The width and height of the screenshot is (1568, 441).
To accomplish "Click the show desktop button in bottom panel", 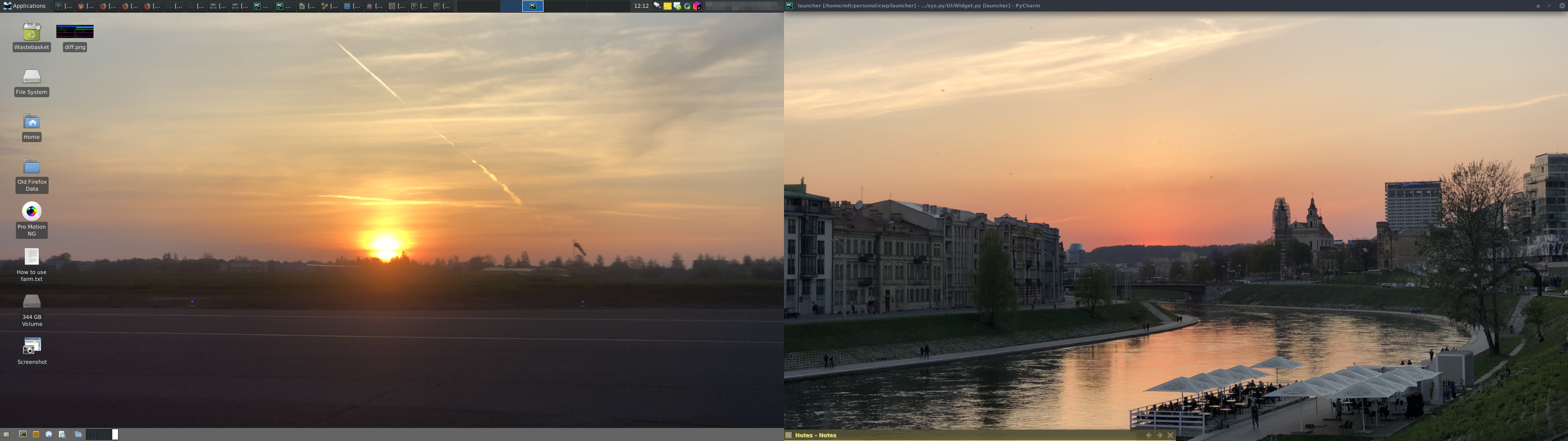I will pyautogui.click(x=7, y=434).
